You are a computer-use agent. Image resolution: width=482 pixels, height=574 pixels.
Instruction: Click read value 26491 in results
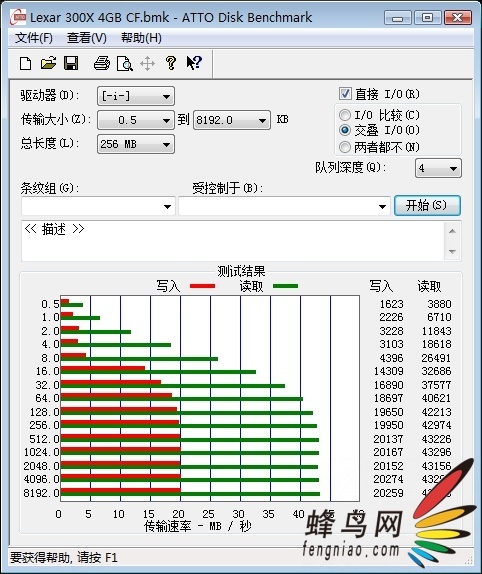[x=436, y=358]
